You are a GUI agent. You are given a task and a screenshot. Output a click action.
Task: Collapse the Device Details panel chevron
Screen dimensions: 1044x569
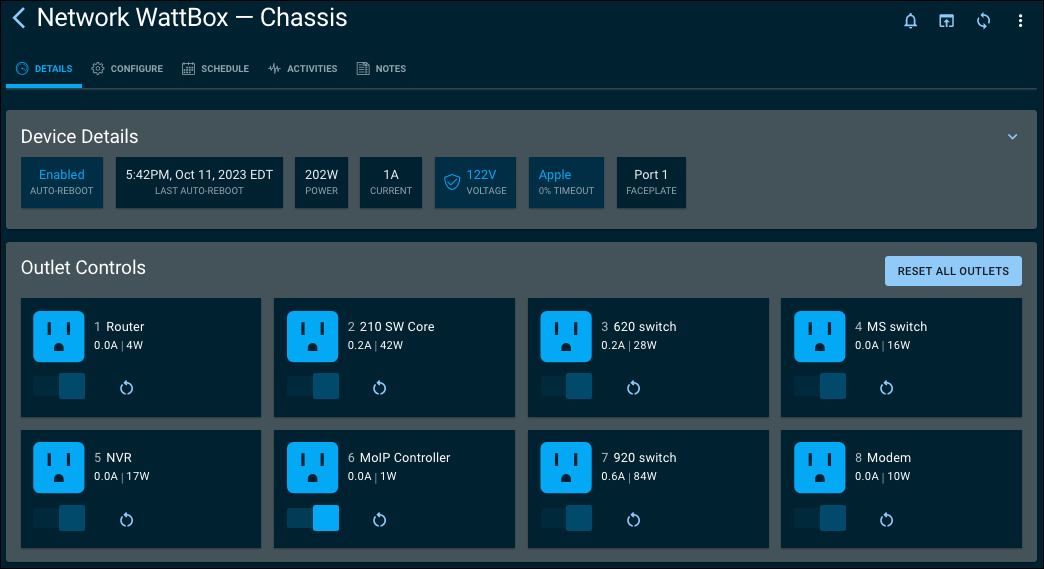[x=1012, y=136]
